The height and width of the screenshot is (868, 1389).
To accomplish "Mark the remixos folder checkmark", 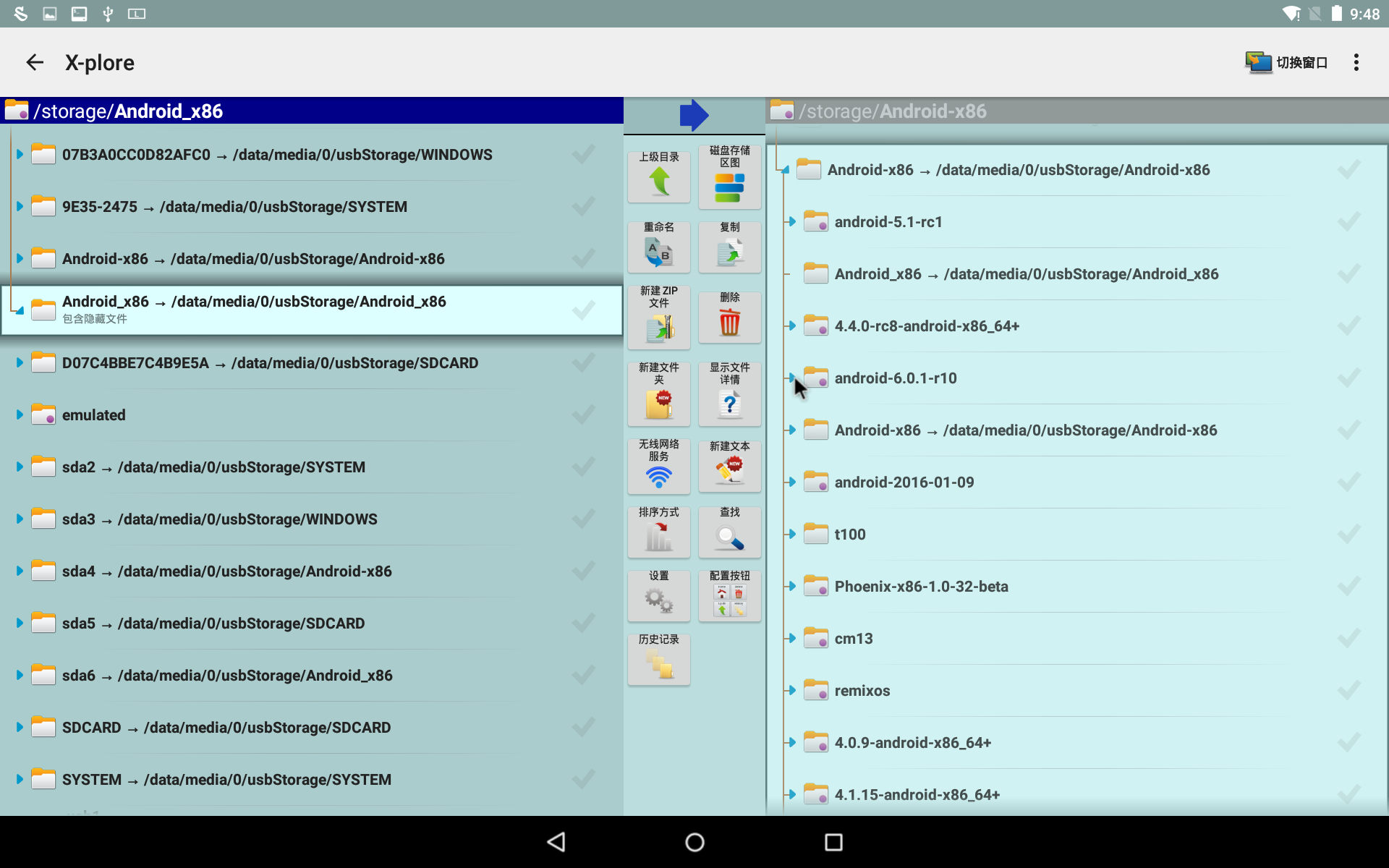I will (1348, 691).
